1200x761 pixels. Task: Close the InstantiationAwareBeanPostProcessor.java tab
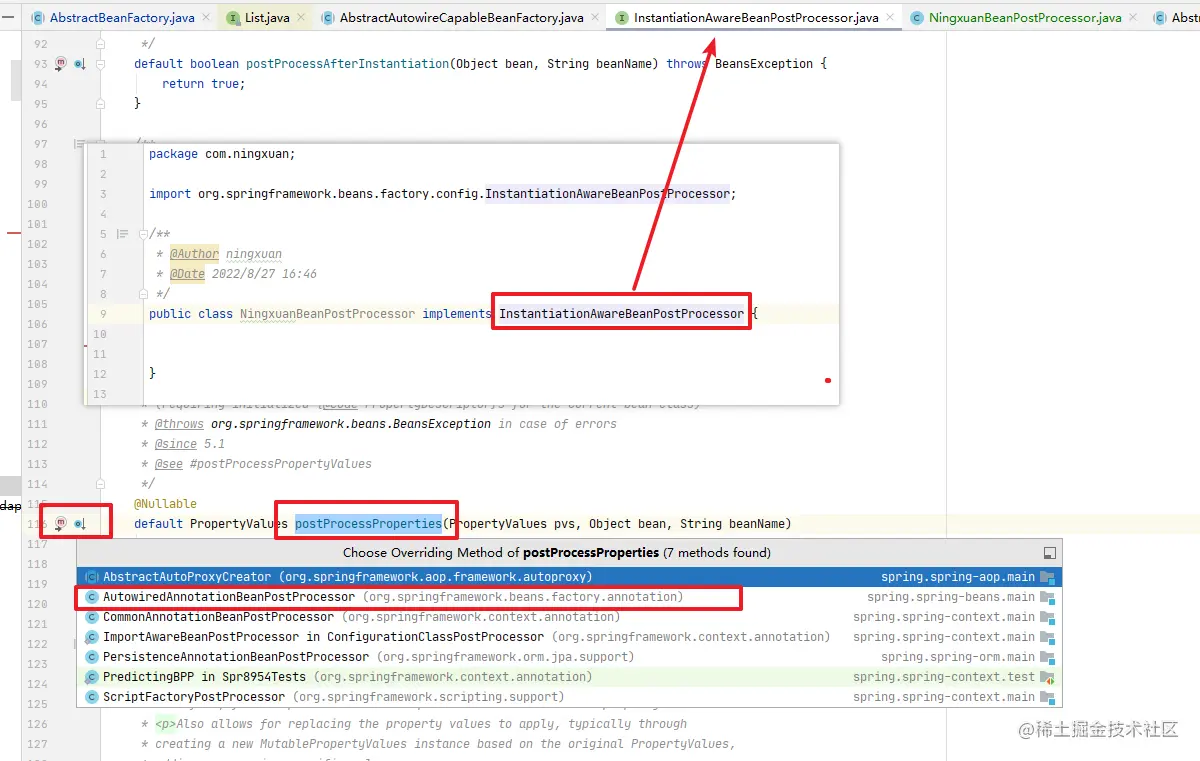892,18
